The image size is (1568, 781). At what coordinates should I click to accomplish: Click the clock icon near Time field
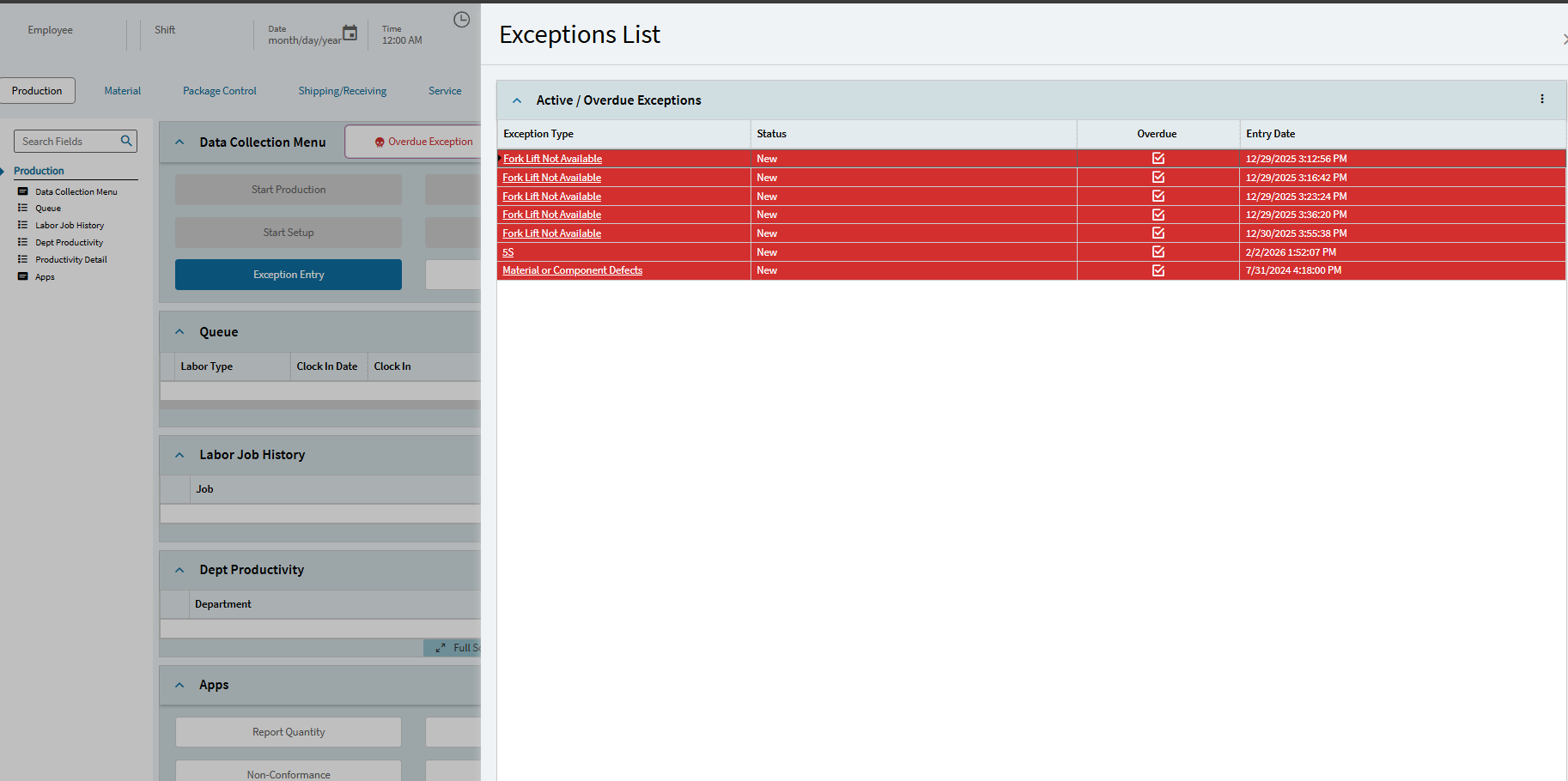point(462,20)
